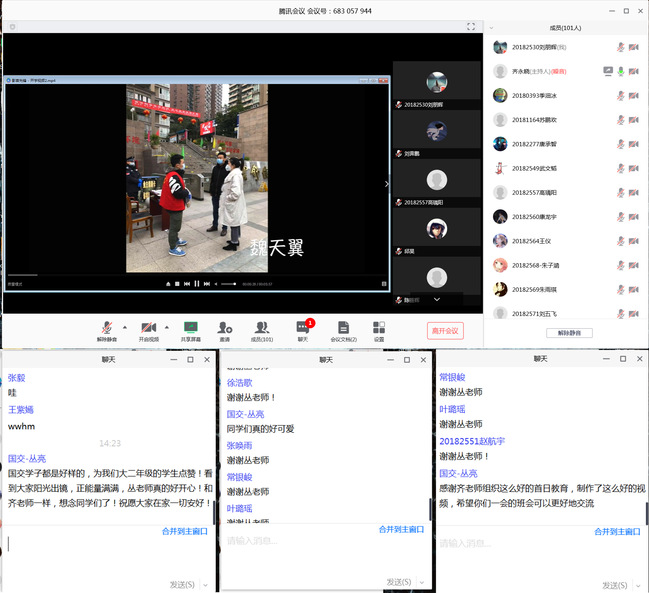
Task: Start sharing with 共享屏幕 icon
Action: tap(190, 328)
